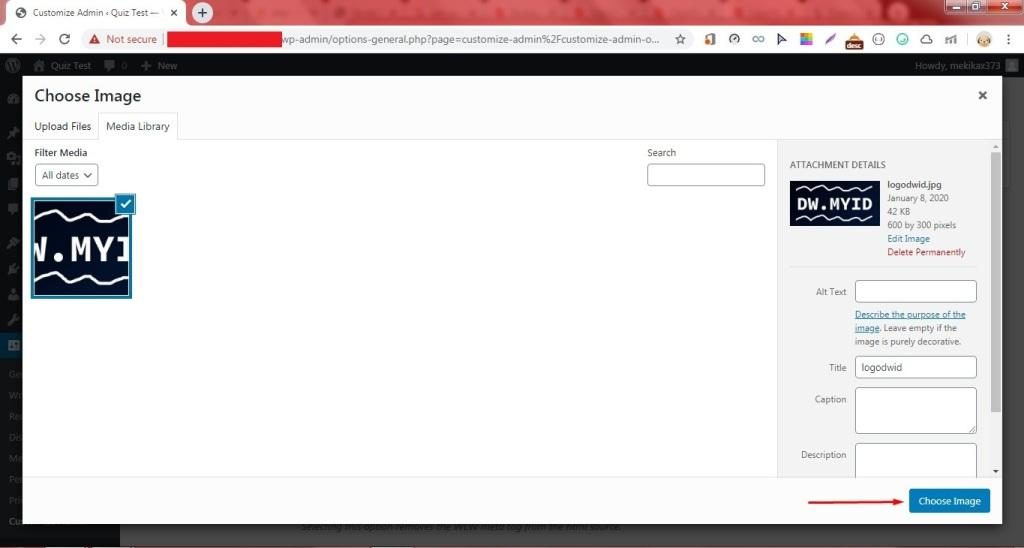Click the scrollbar down arrow in details panel
The image size is (1024, 548).
point(995,471)
